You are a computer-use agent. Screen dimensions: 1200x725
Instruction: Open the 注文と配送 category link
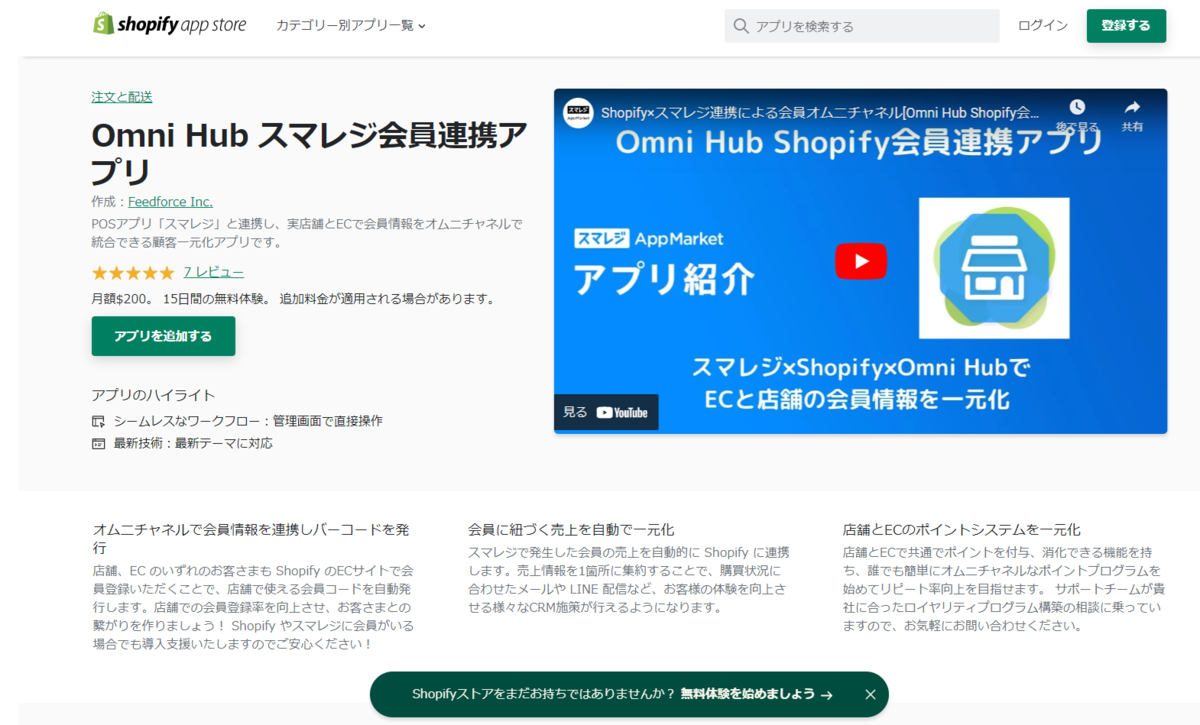(122, 97)
